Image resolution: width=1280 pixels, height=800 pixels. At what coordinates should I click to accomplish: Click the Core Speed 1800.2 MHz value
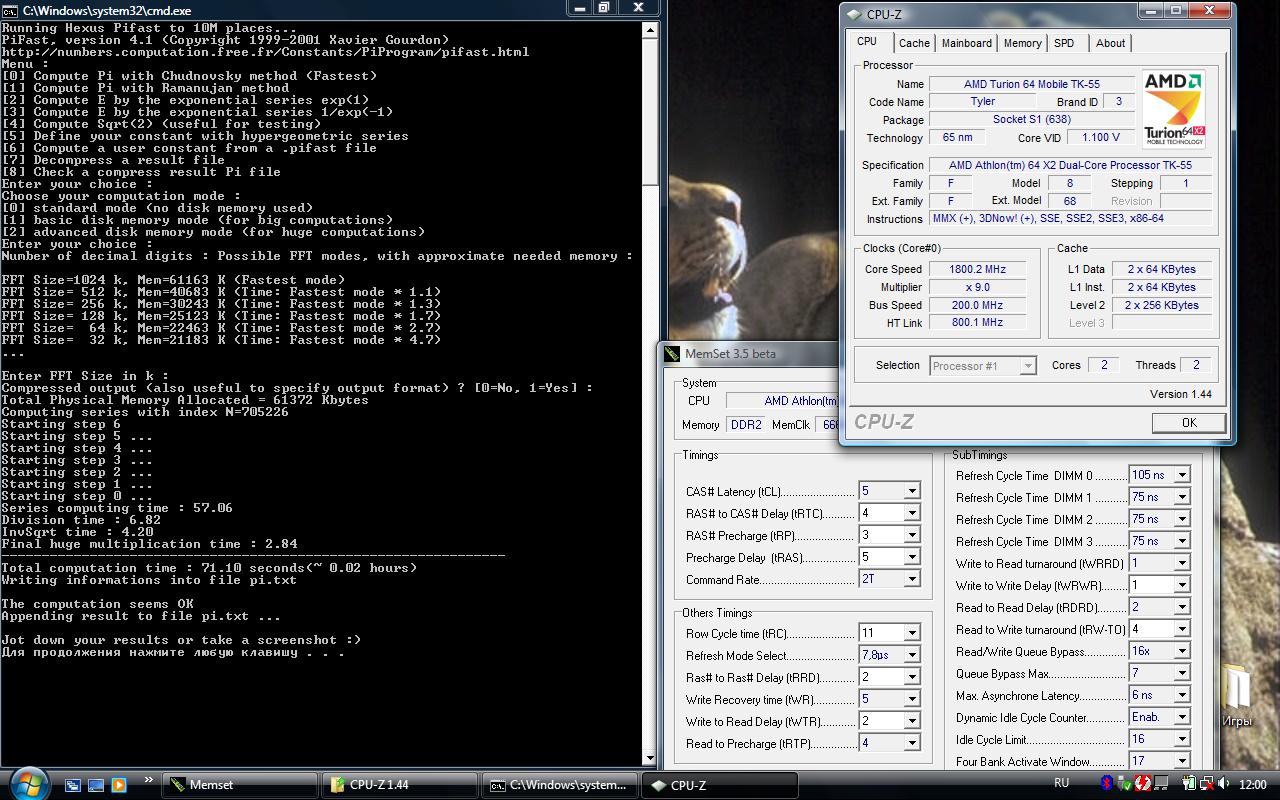(x=979, y=269)
